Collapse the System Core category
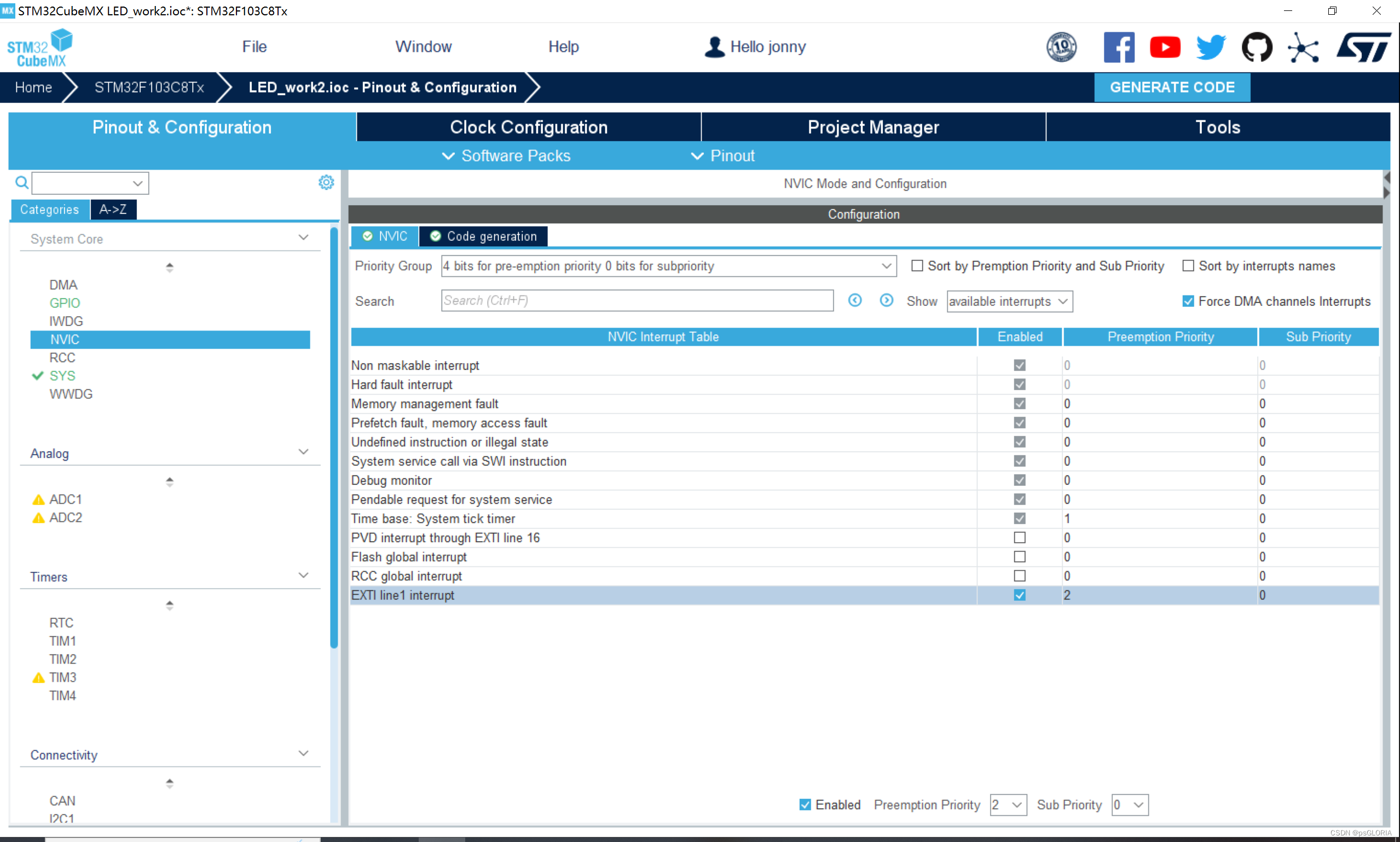The width and height of the screenshot is (1400, 842). 304,237
